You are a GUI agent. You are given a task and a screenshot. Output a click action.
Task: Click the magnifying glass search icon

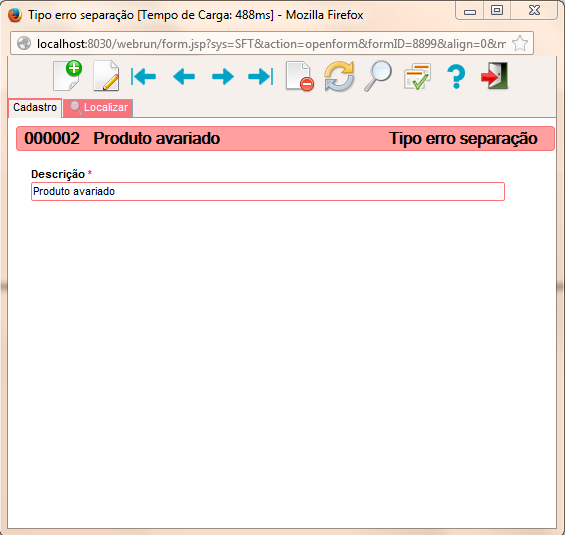point(378,76)
